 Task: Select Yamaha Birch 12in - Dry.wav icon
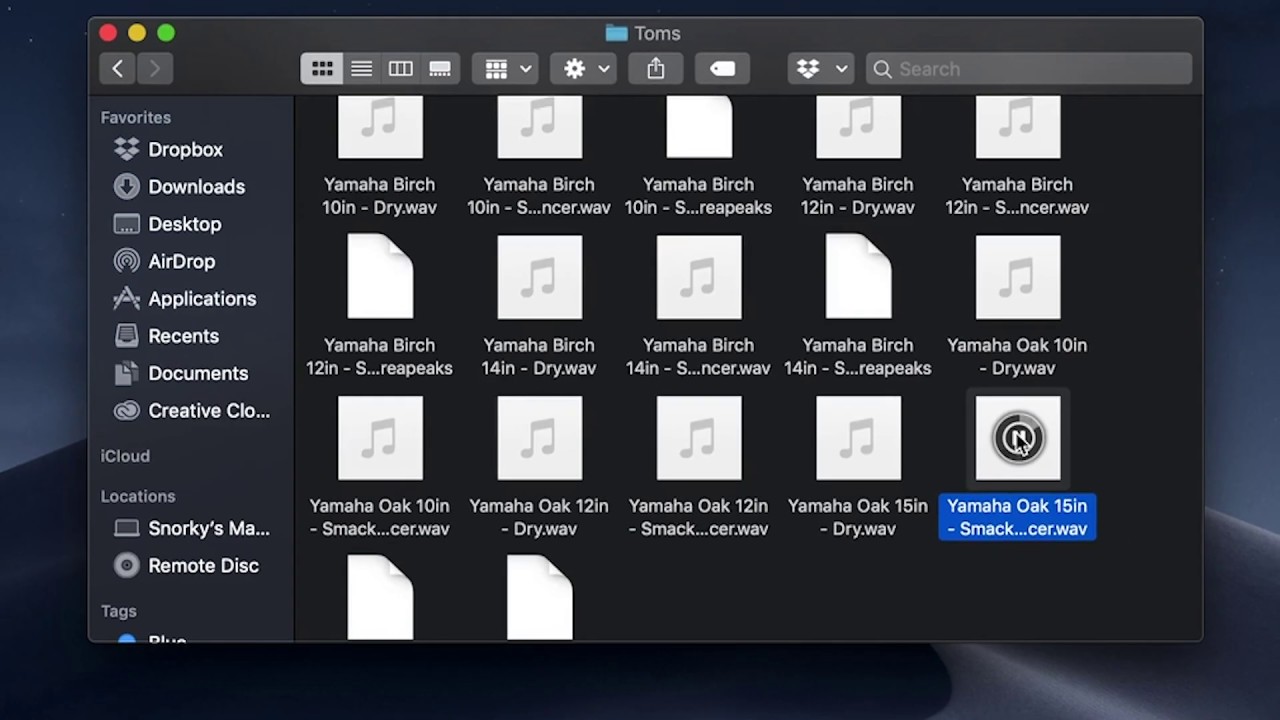point(858,127)
